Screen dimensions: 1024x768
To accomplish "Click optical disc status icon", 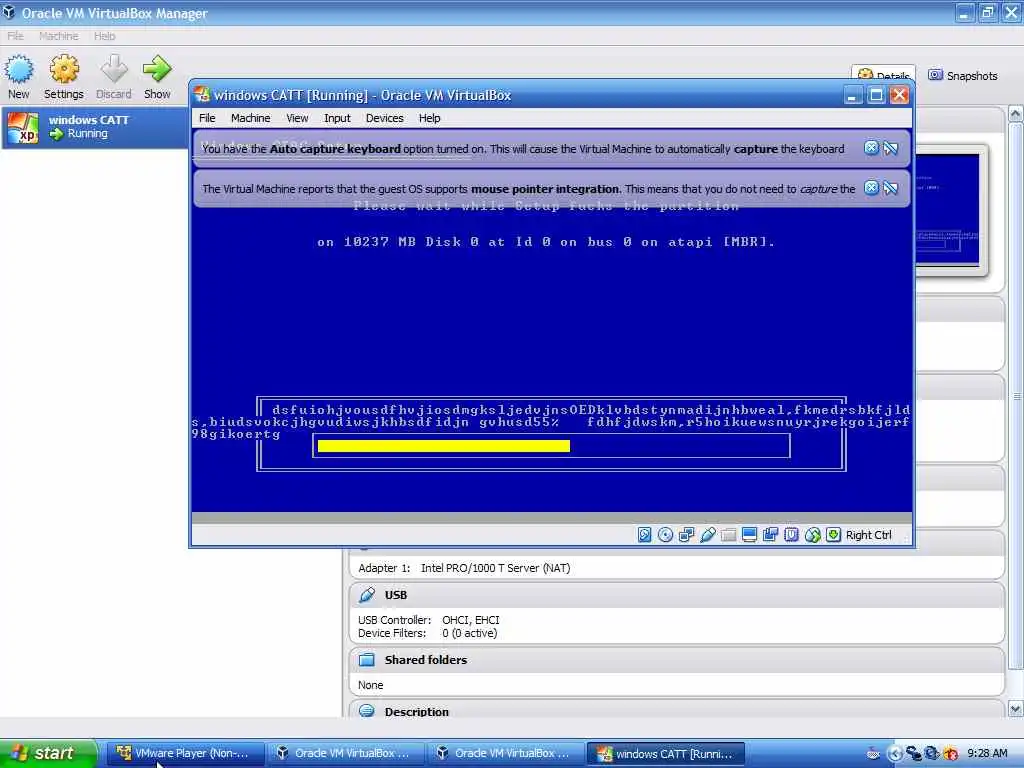I will pos(665,535).
